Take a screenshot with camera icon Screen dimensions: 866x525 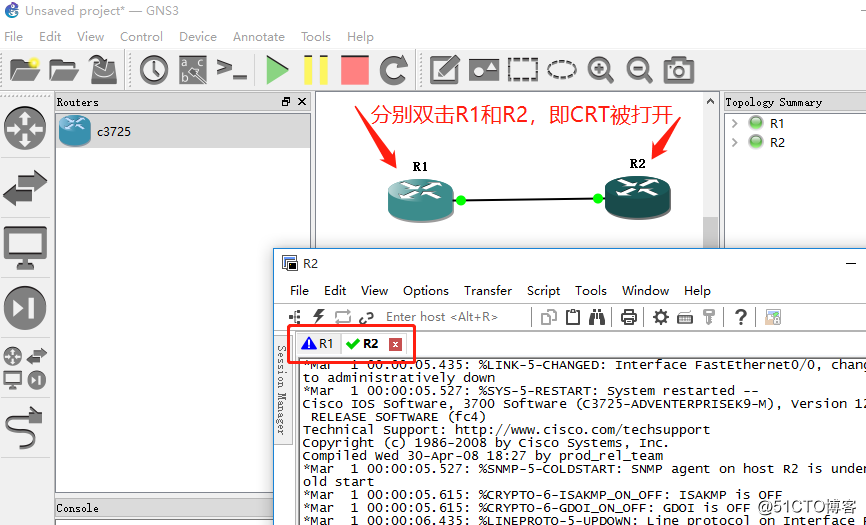678,70
